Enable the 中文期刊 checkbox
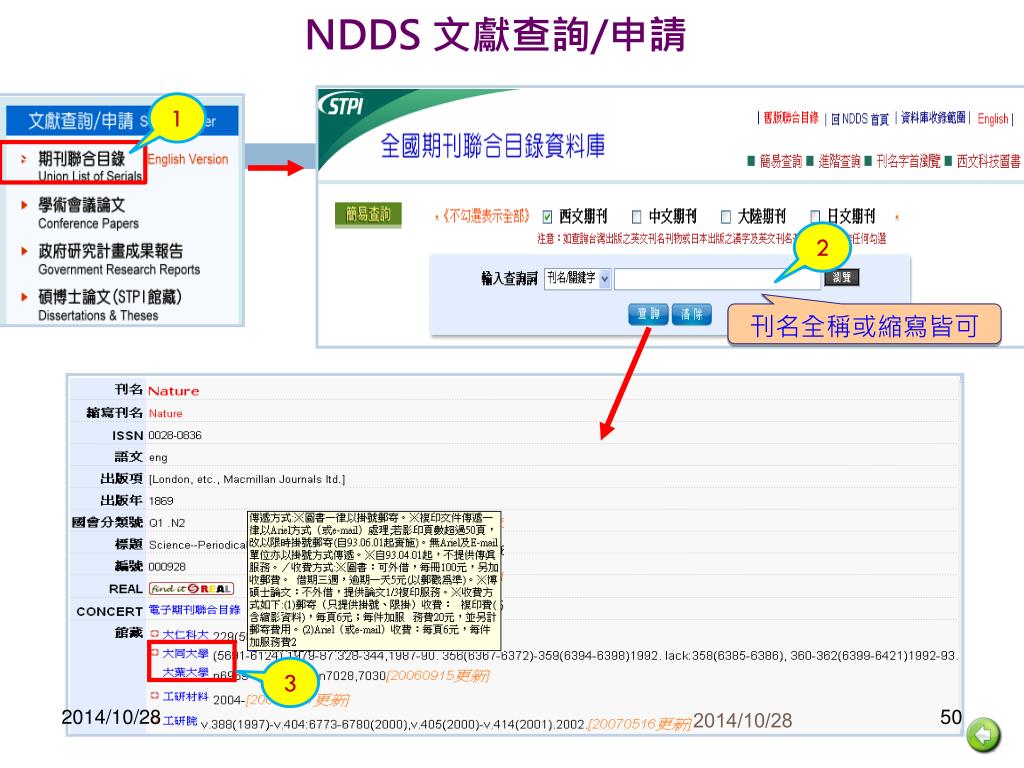 click(x=637, y=217)
